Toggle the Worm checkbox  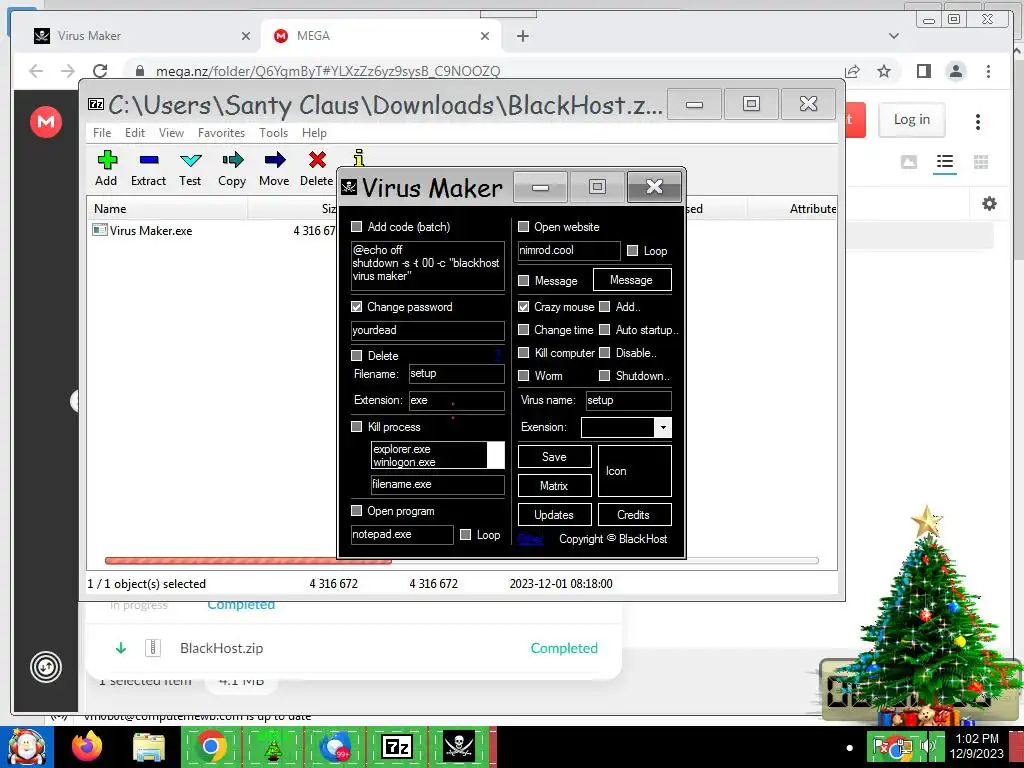click(x=523, y=376)
